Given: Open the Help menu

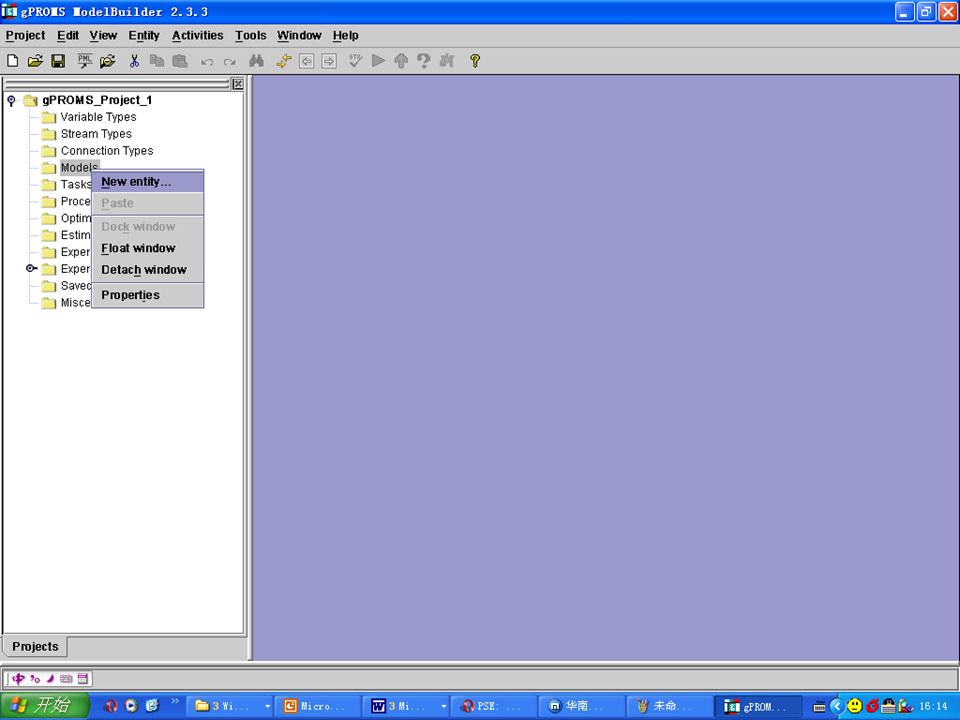Looking at the screenshot, I should tap(346, 36).
